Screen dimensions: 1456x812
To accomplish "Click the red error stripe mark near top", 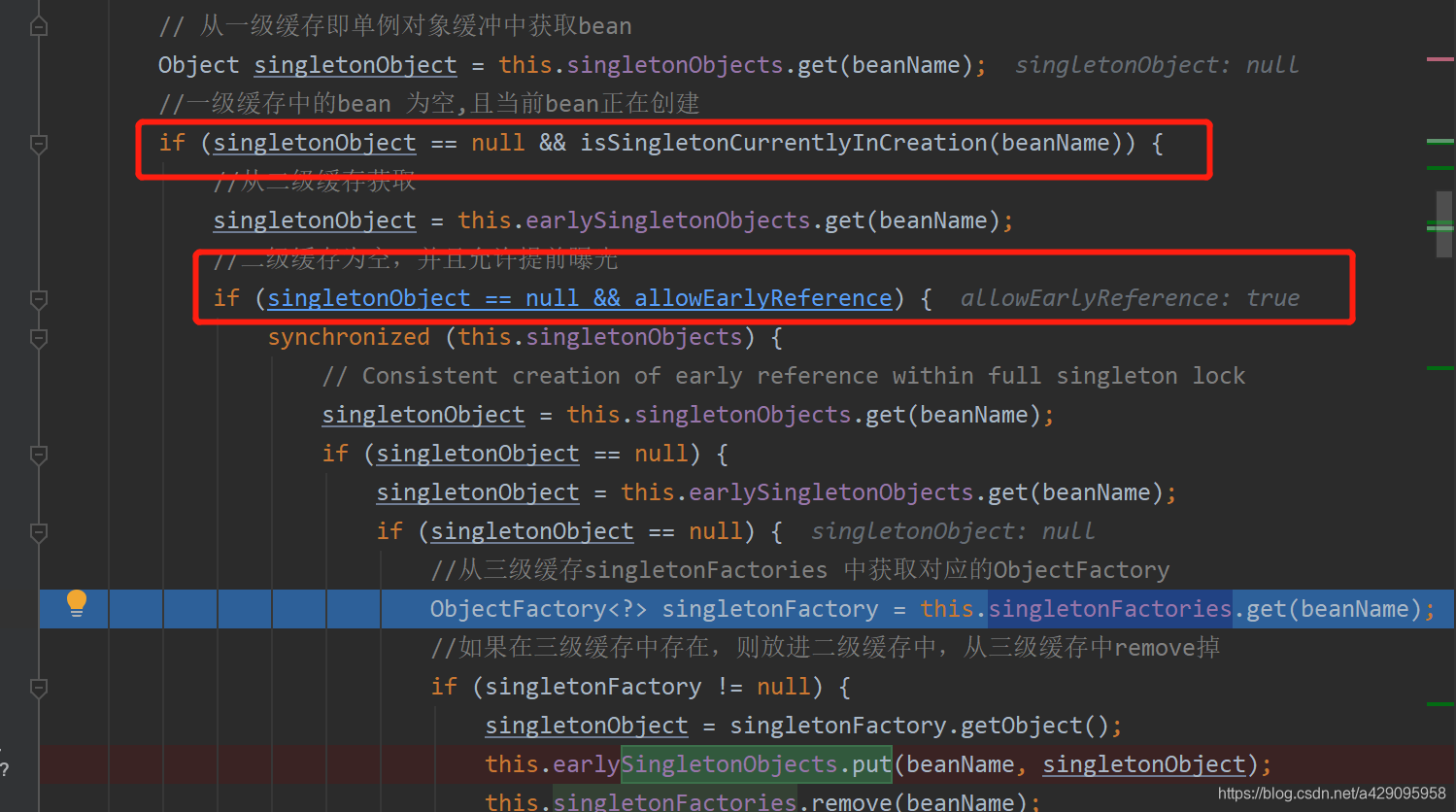I will coord(1440,59).
